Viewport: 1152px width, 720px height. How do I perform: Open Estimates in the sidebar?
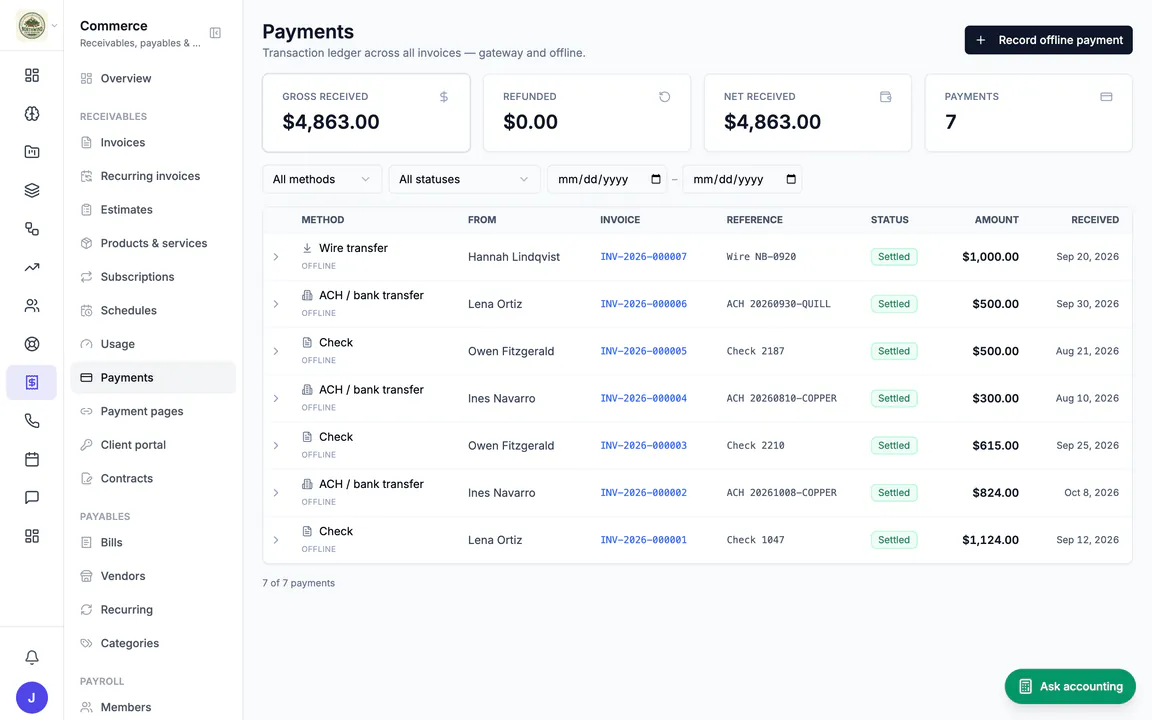click(153, 210)
